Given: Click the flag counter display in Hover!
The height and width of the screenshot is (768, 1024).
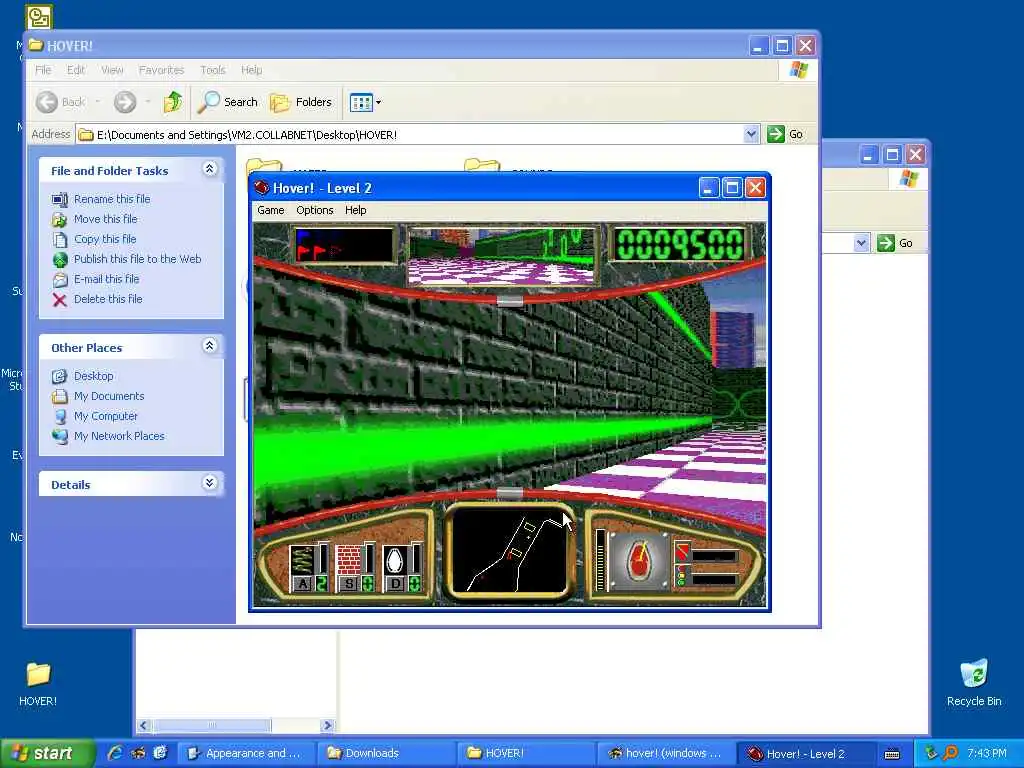Looking at the screenshot, I should 344,245.
